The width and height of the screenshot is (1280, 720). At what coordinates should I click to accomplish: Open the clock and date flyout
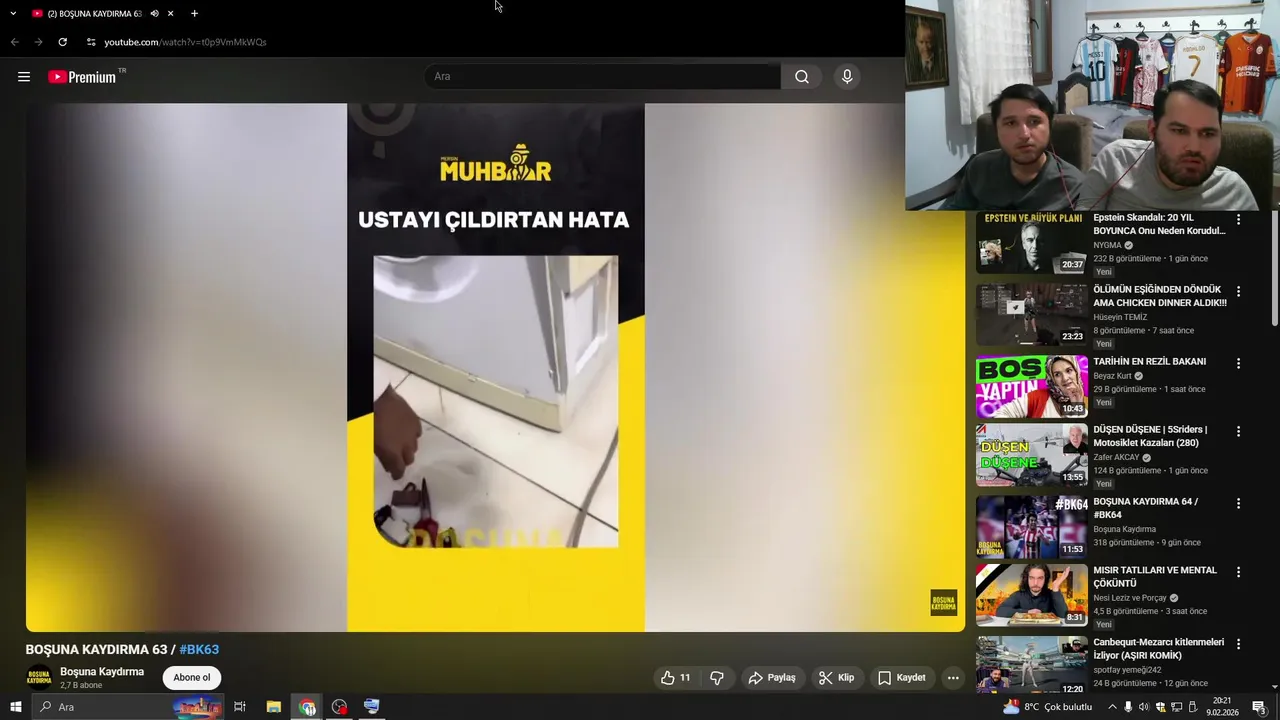click(1222, 707)
